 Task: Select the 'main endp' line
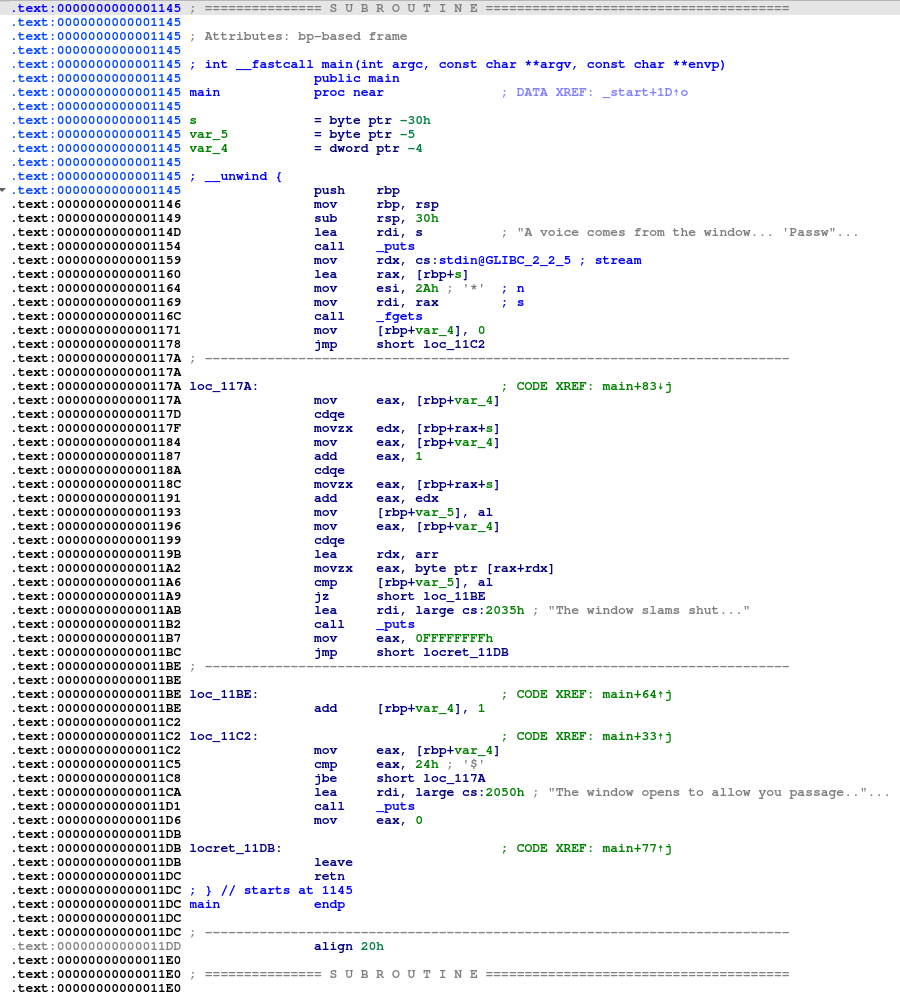coord(266,904)
